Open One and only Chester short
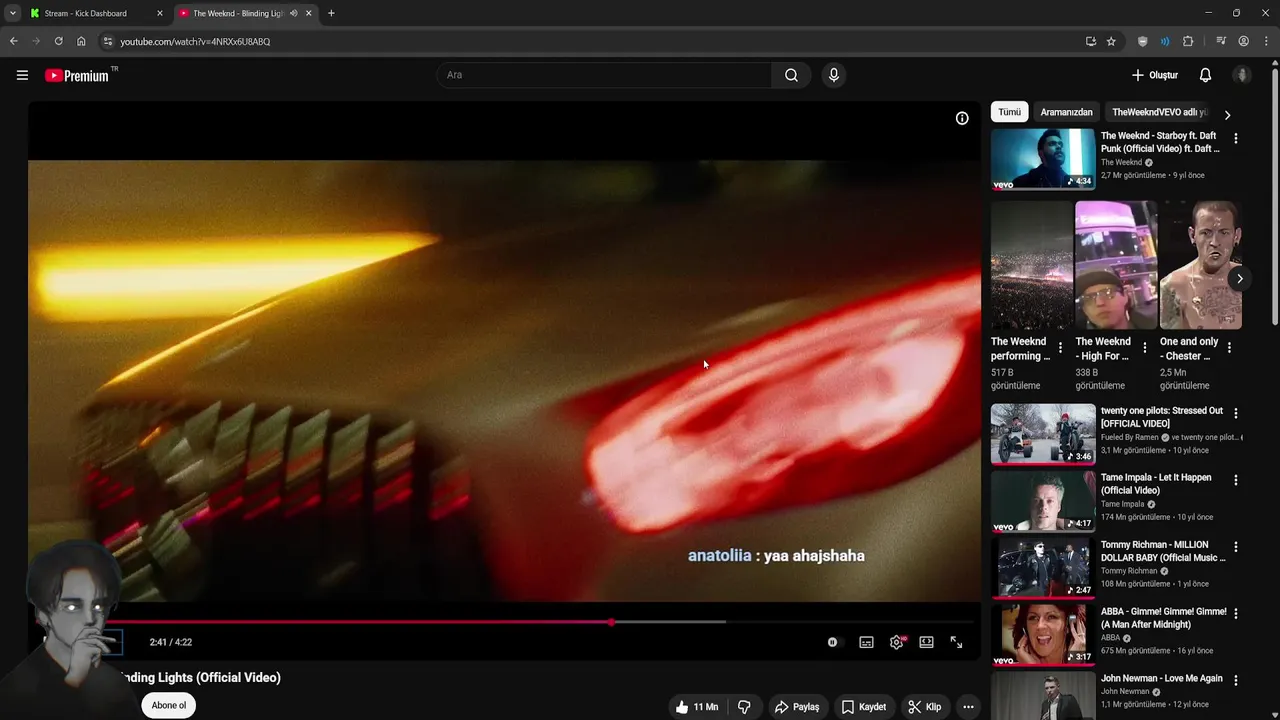The height and width of the screenshot is (720, 1280). point(1200,265)
